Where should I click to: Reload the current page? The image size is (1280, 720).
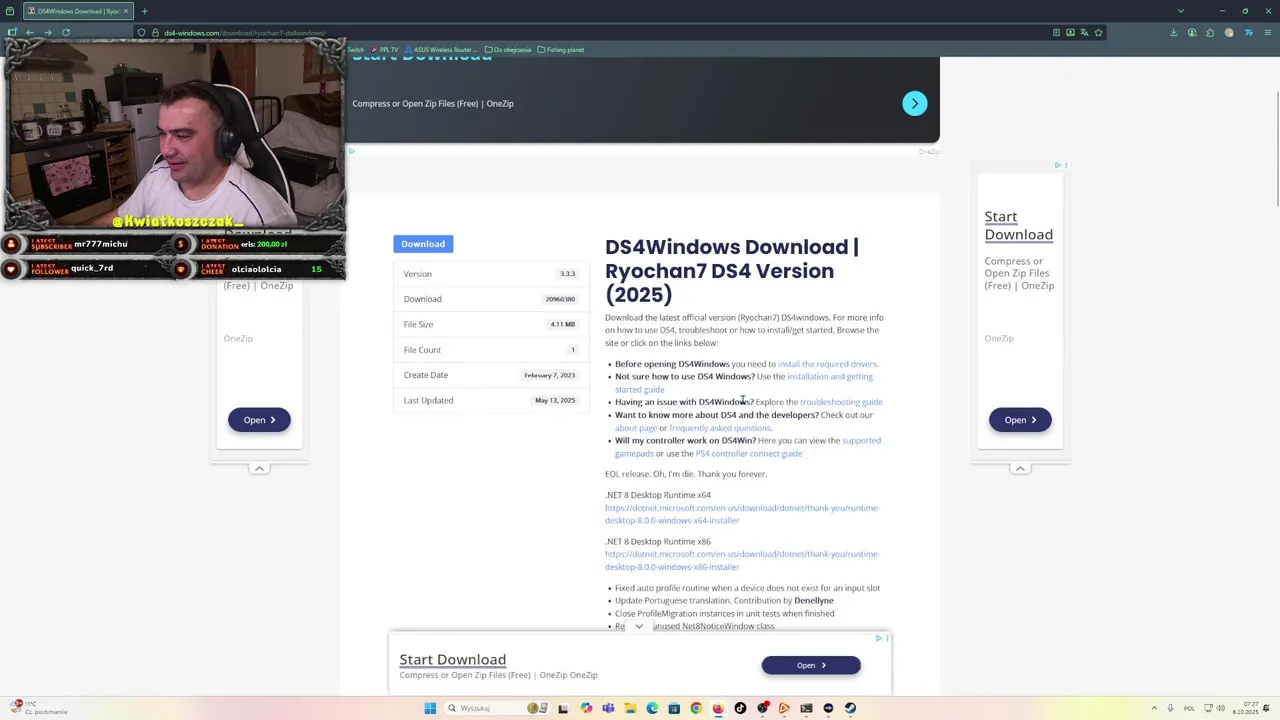(66, 32)
